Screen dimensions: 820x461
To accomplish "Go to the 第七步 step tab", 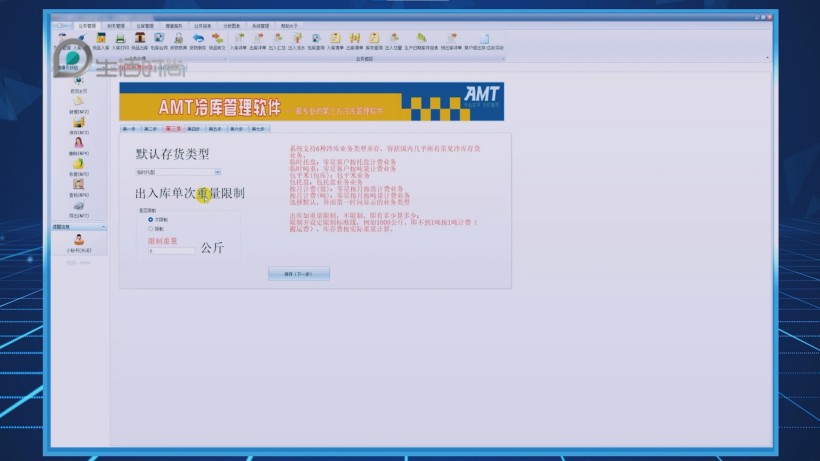I will [258, 129].
